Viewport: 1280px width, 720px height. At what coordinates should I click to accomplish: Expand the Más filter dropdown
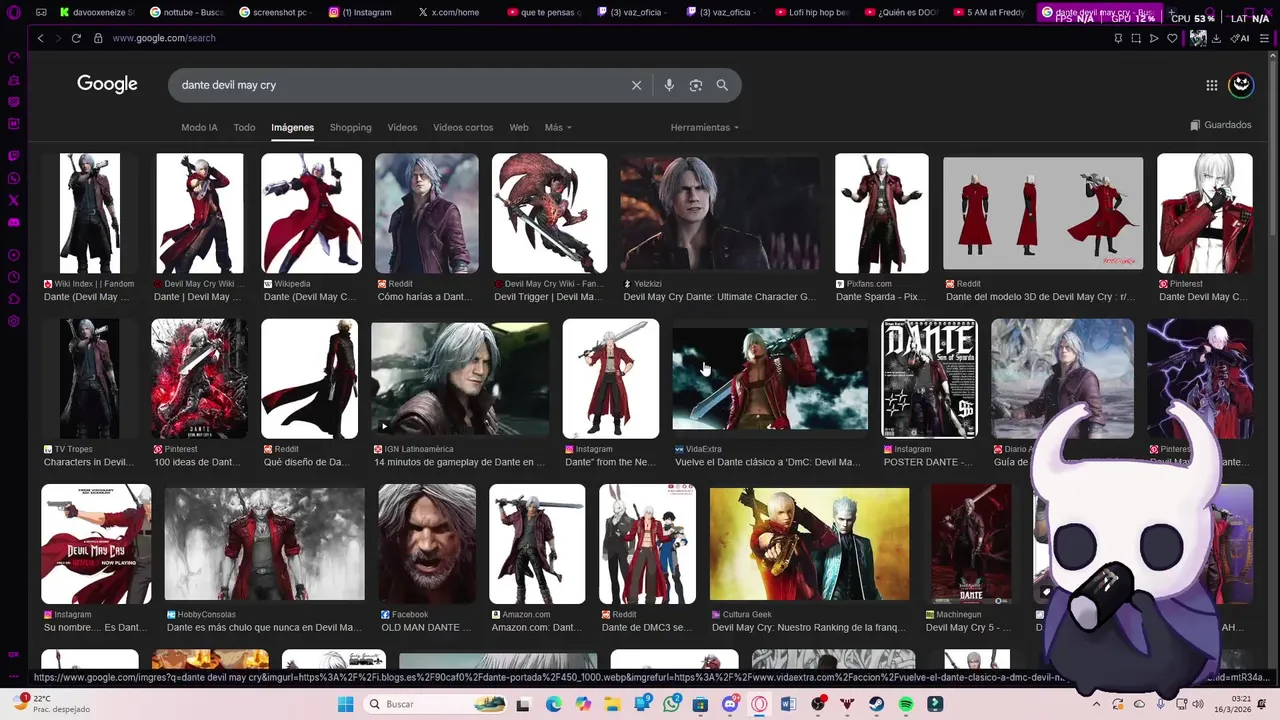click(558, 128)
